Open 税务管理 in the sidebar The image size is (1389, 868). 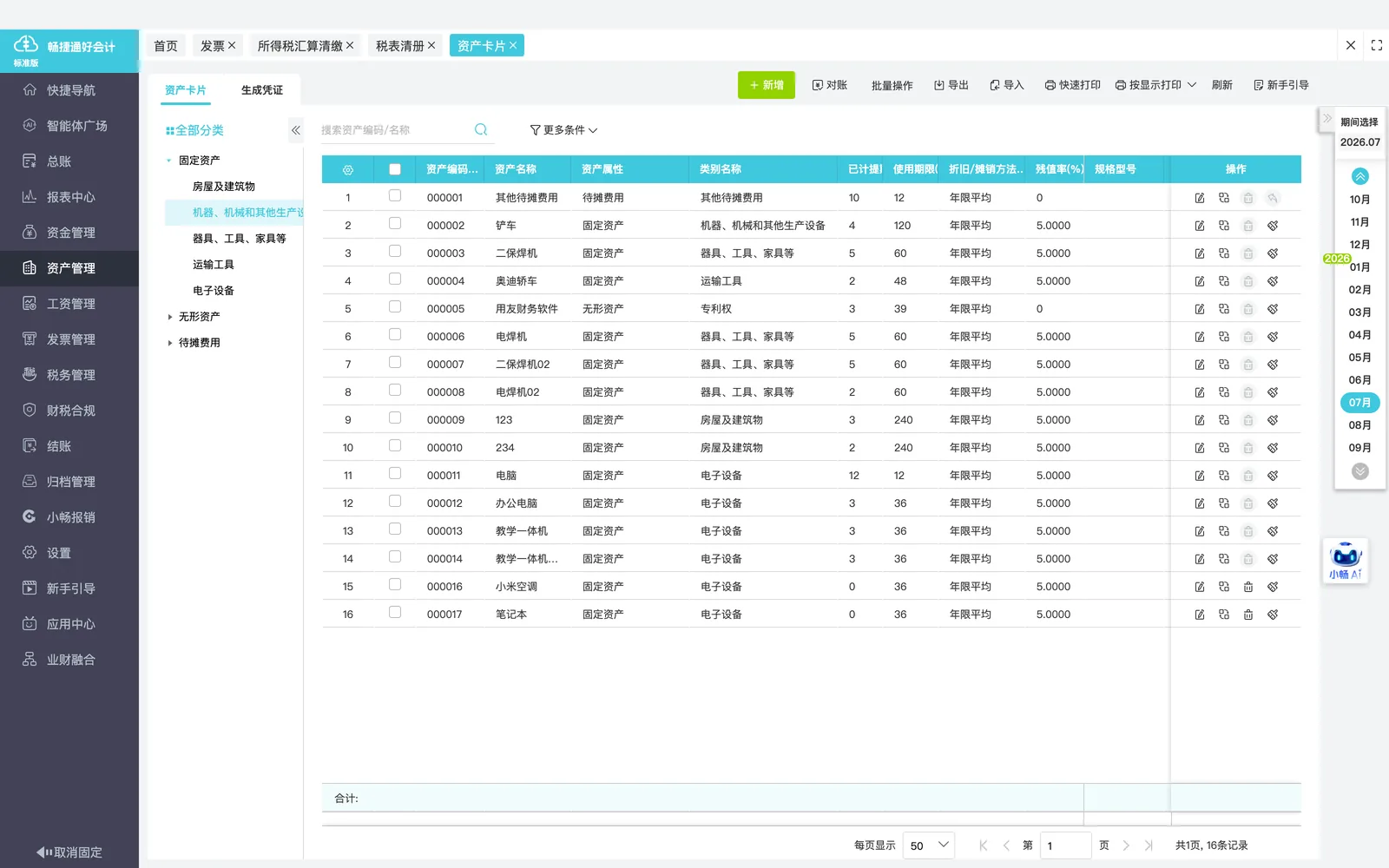(69, 375)
